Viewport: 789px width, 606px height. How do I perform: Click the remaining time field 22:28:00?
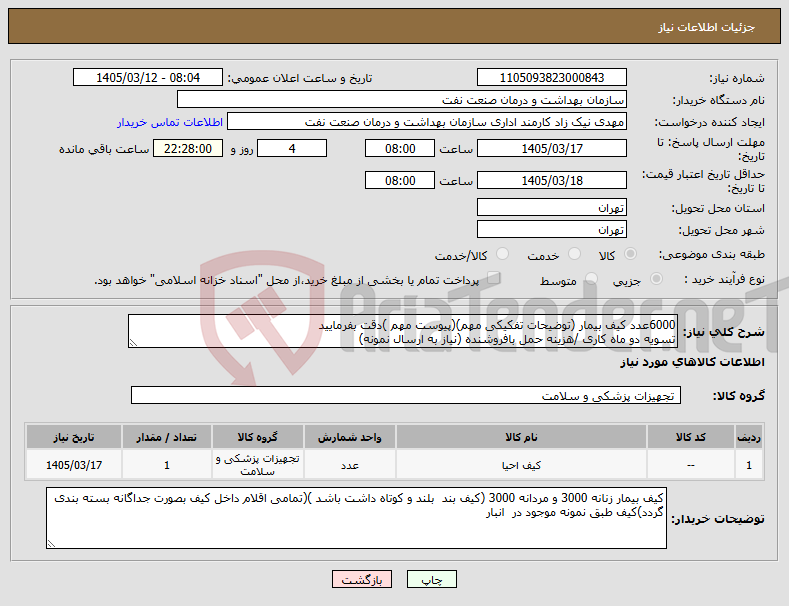[x=188, y=148]
